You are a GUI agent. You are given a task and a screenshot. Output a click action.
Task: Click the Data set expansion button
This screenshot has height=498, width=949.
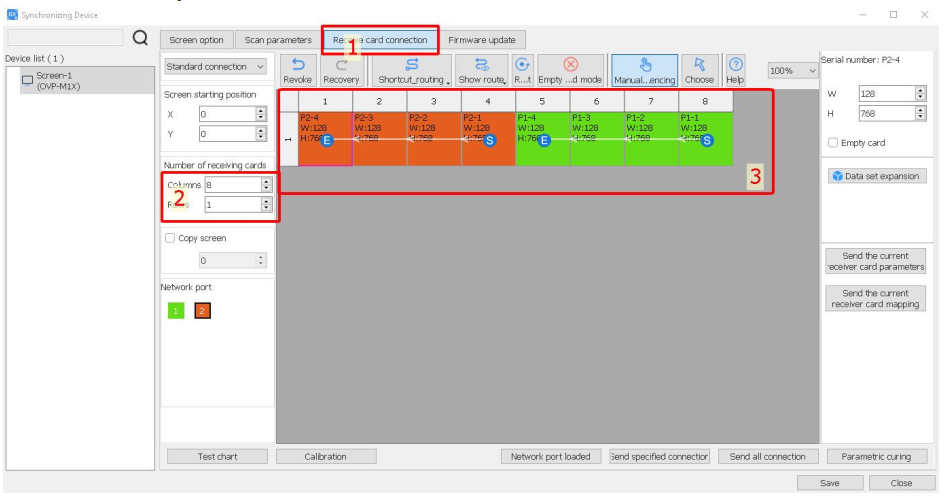pyautogui.click(x=876, y=176)
